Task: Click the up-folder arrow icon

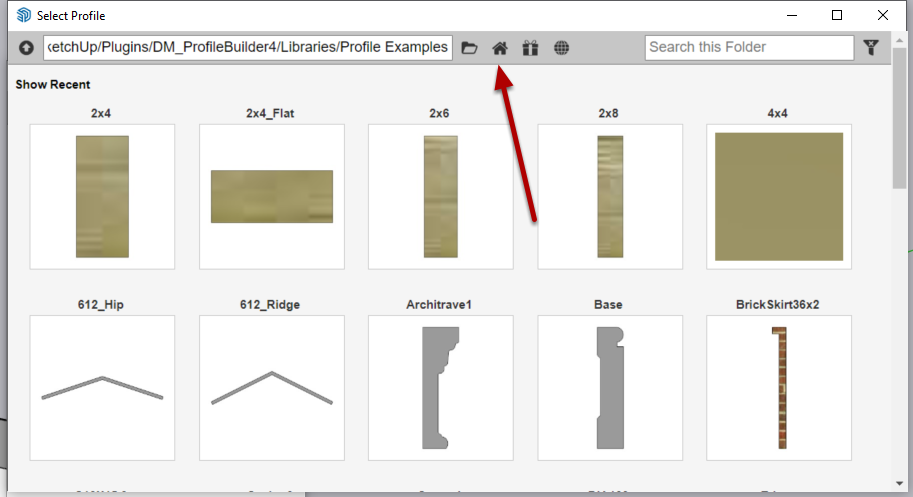Action: tap(26, 47)
